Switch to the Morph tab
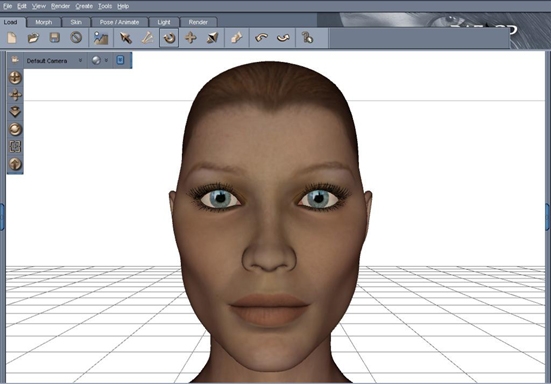 point(44,22)
